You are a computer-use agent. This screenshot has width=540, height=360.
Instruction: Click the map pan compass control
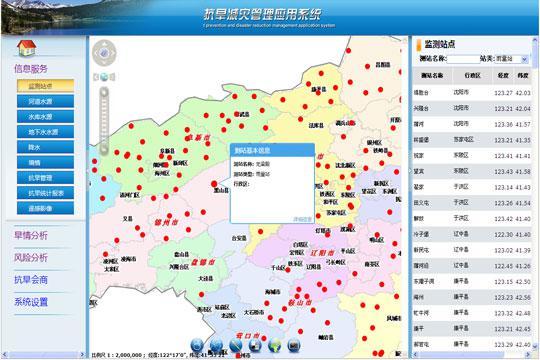104,53
